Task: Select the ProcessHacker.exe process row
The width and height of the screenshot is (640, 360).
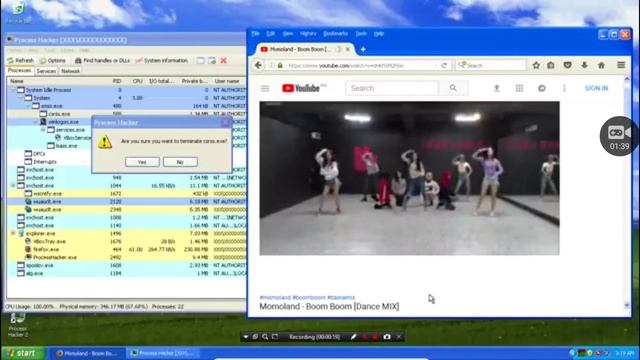Action: tap(127, 257)
